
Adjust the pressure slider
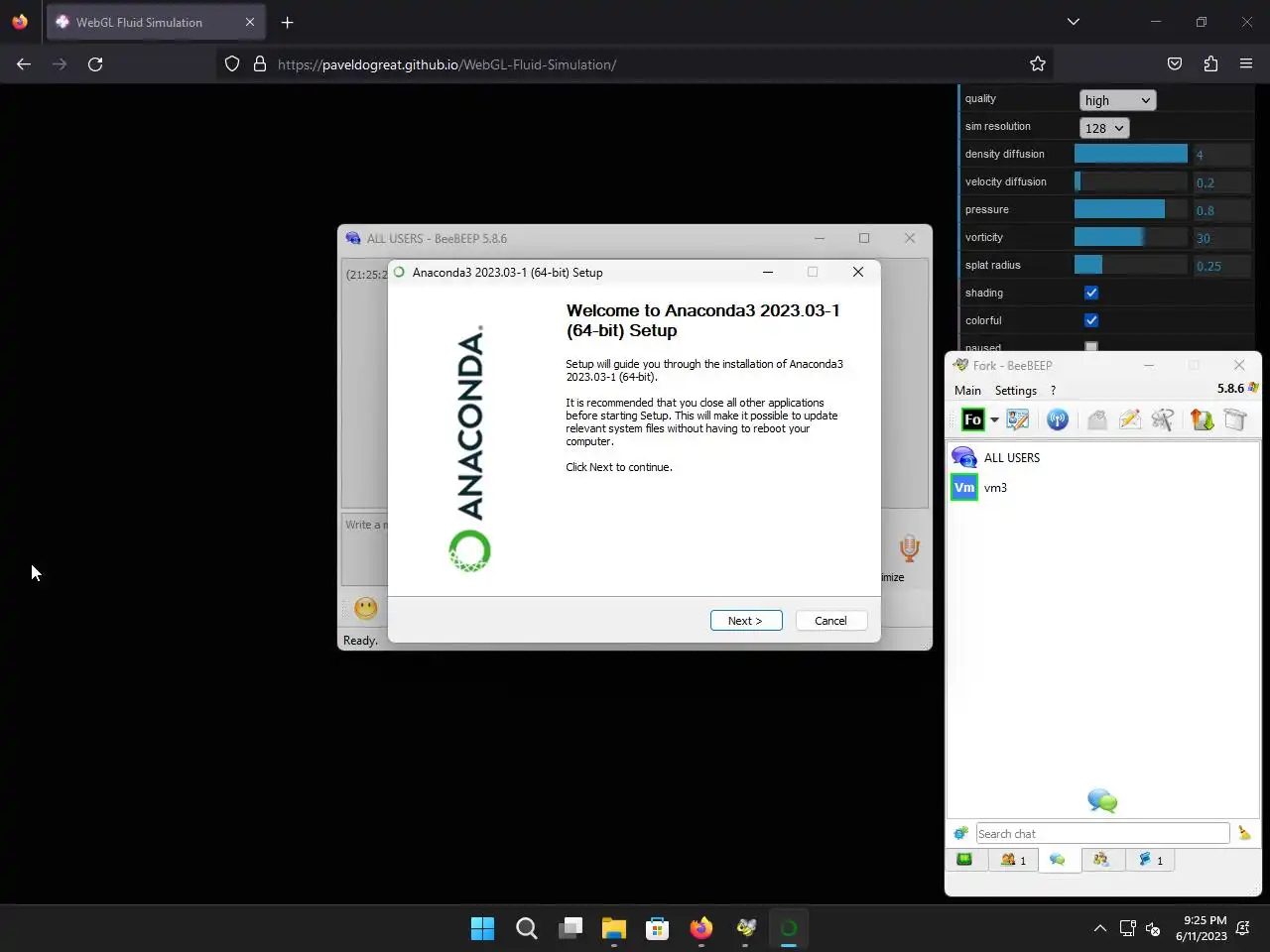[x=1131, y=209]
